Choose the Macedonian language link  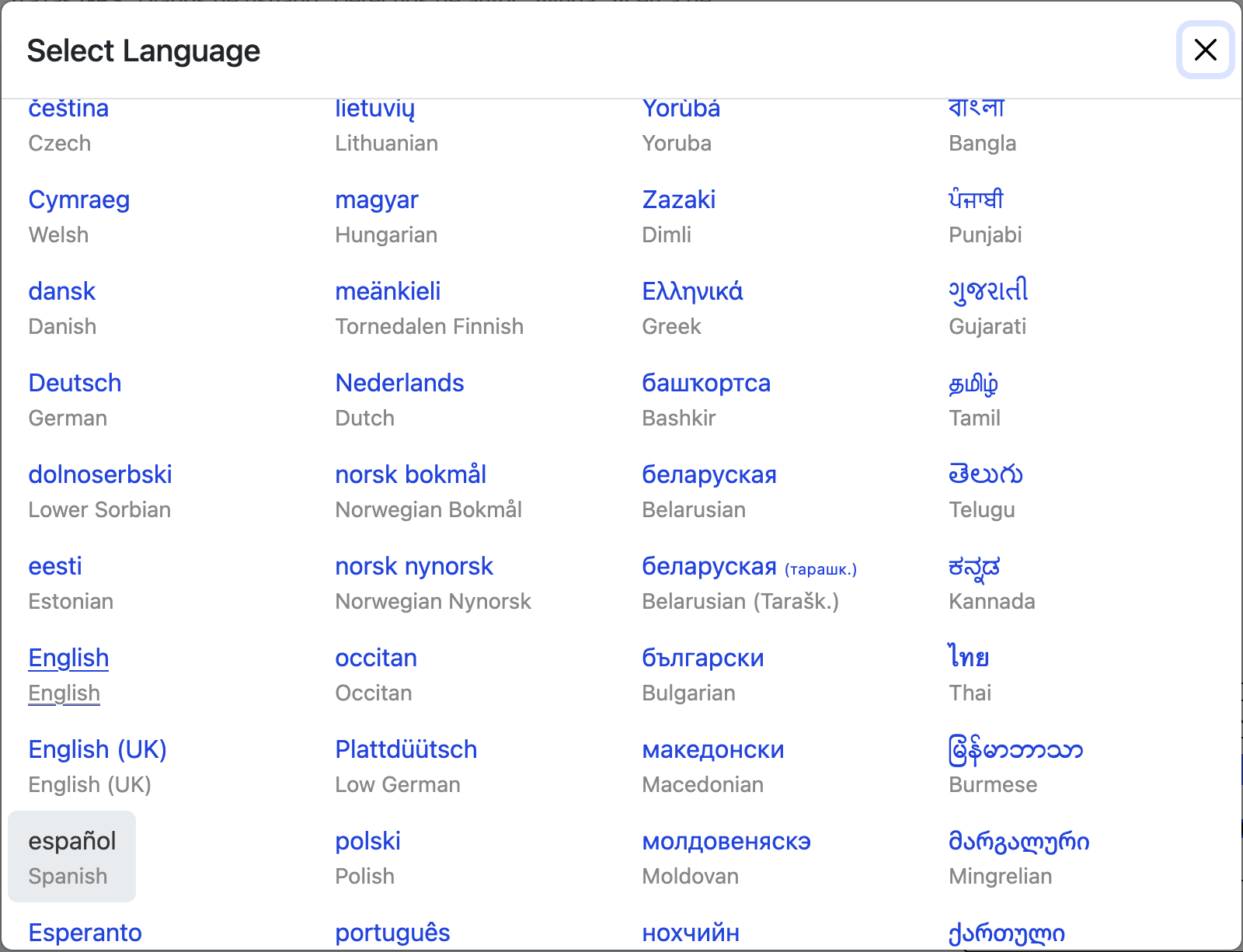click(712, 750)
